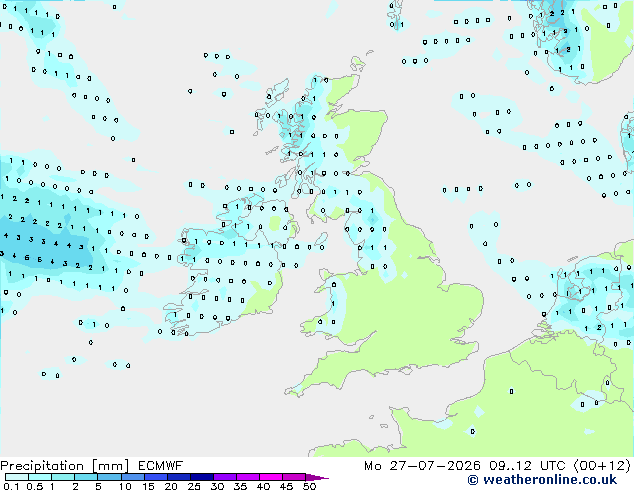The image size is (634, 490).
Task: Click the '30' legend value label
Action: pos(217,486)
